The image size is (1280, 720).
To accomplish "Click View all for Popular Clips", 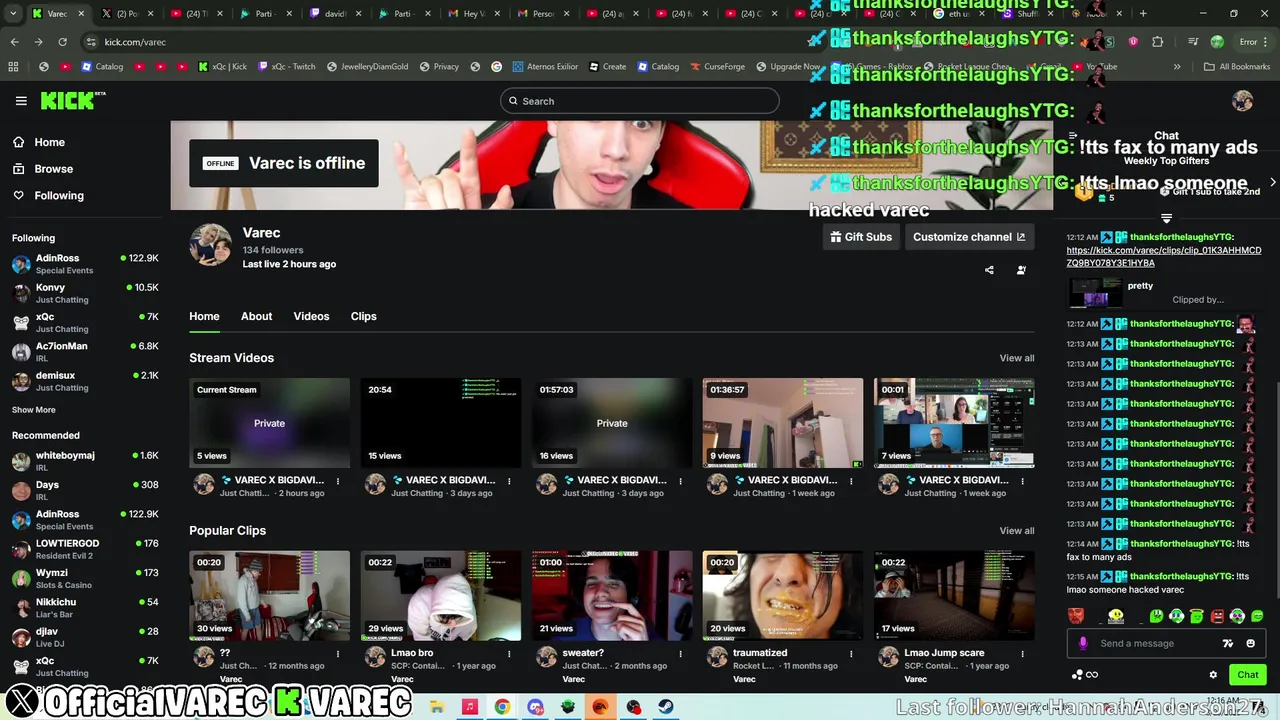I will tap(1017, 531).
